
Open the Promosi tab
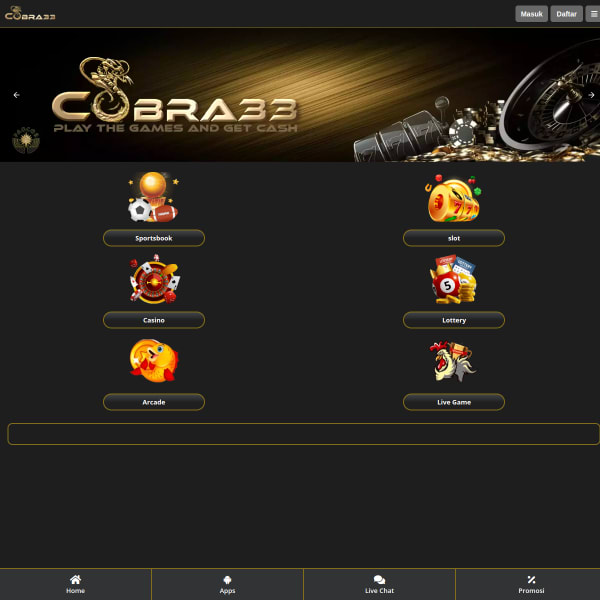531,584
